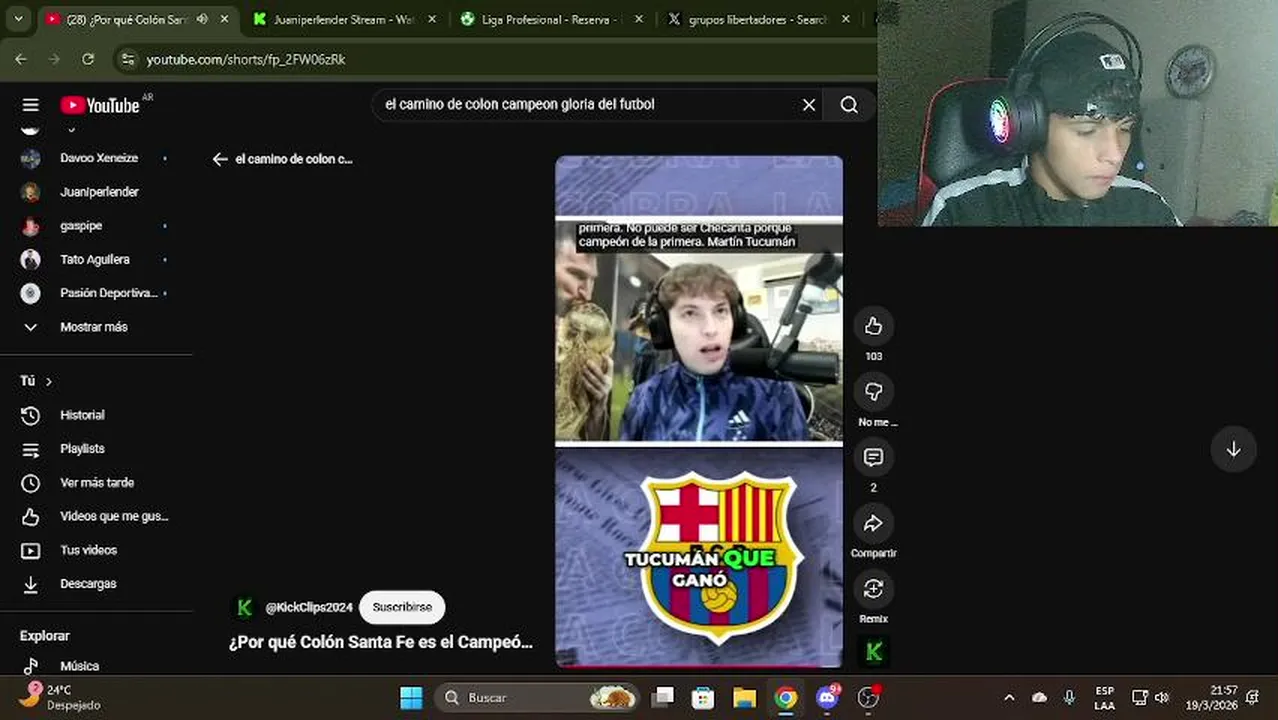
Task: Close the grupos libertadores tab
Action: 846,19
